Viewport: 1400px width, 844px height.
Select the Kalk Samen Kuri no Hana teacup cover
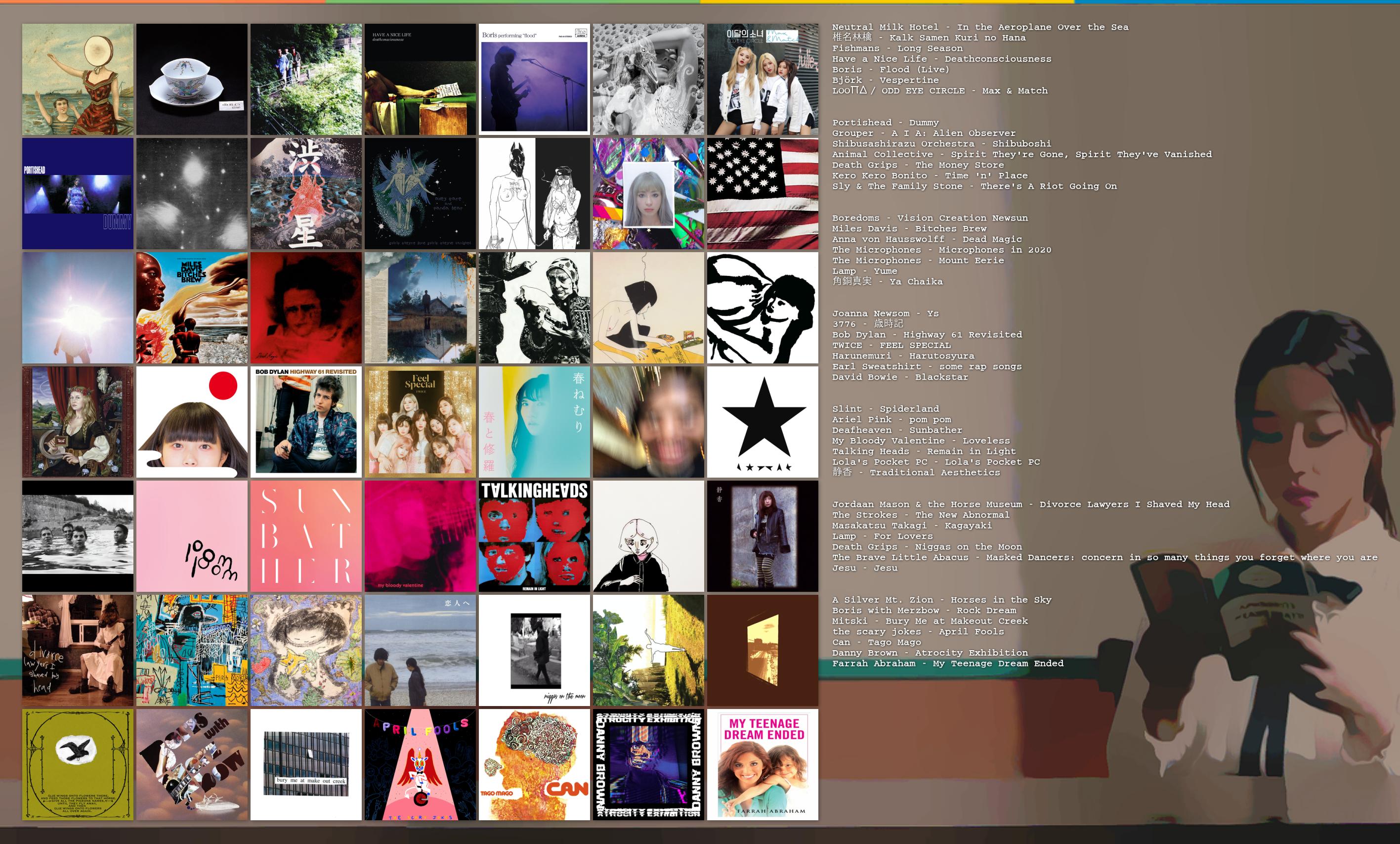coord(192,79)
